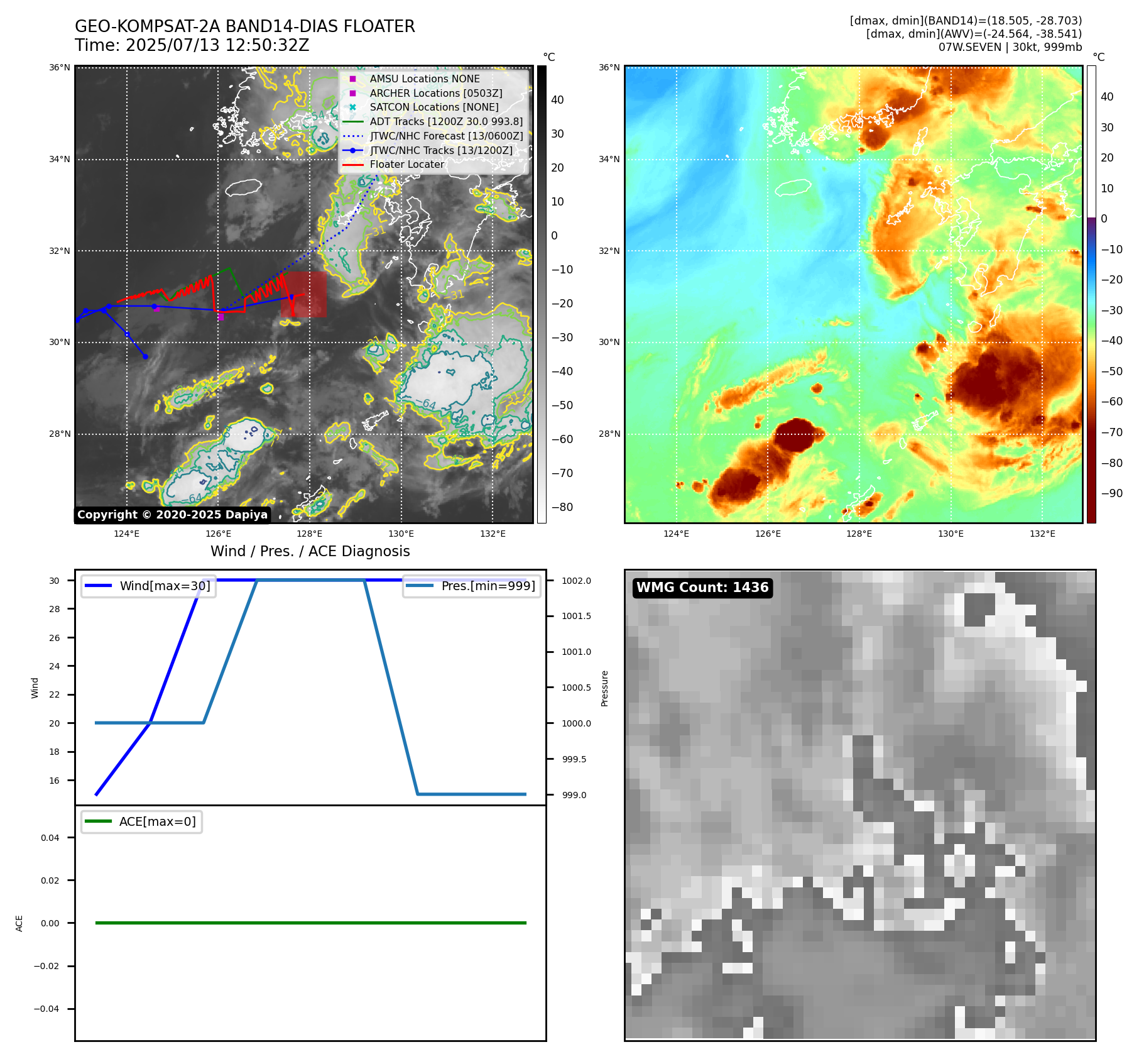The image size is (1139, 1064).
Task: Click the dotted blue sample beside JTWC/NHC Forecast
Action: tap(353, 136)
